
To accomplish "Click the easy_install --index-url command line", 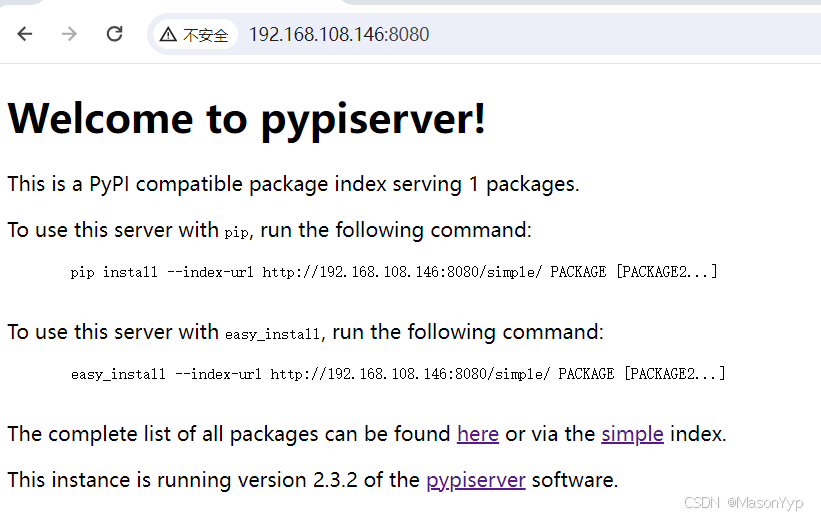I will click(x=398, y=374).
